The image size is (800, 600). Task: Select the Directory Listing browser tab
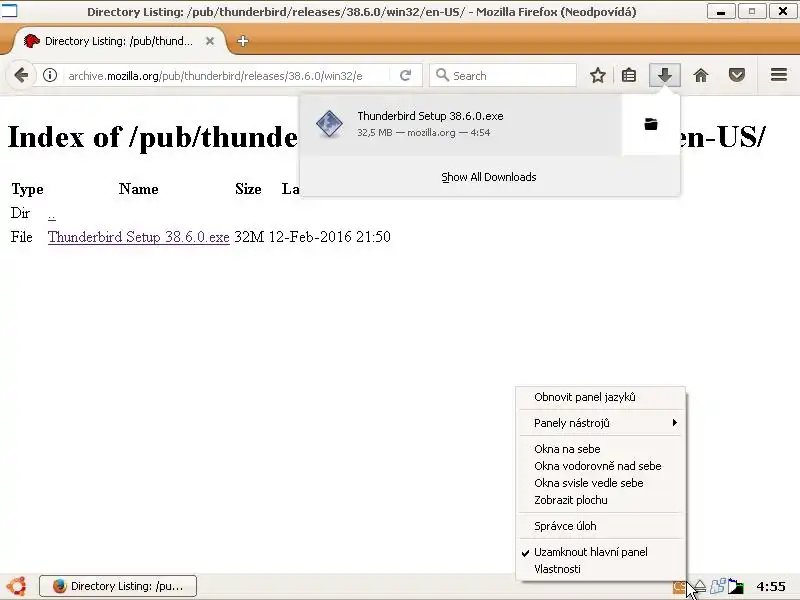click(x=119, y=41)
